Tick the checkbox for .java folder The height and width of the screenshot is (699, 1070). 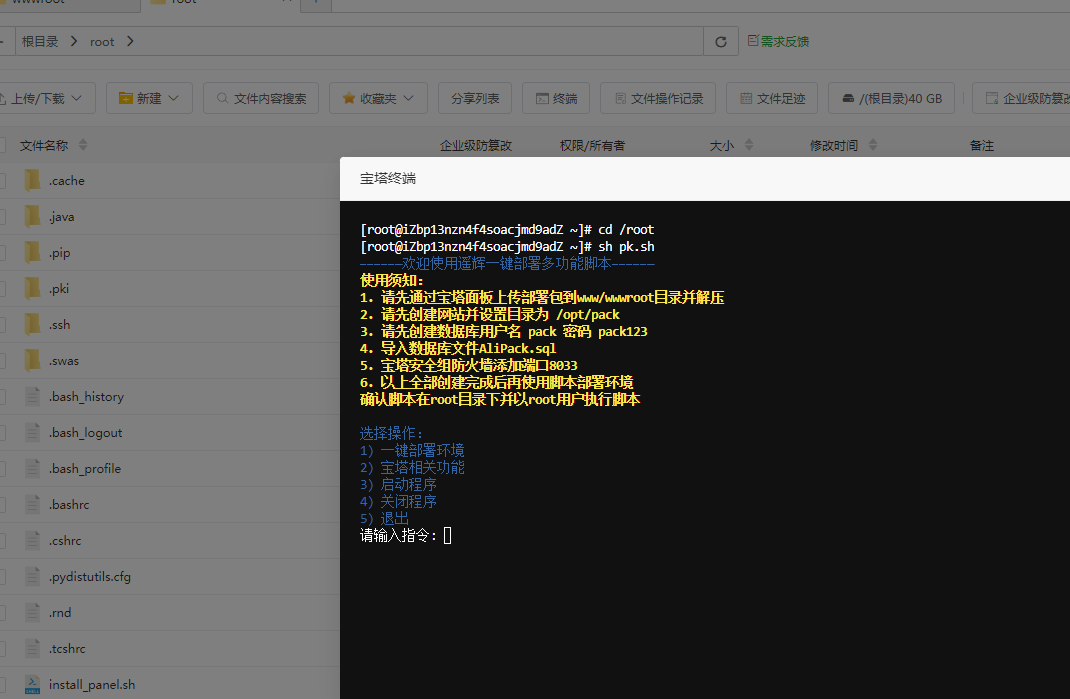(x=2, y=217)
